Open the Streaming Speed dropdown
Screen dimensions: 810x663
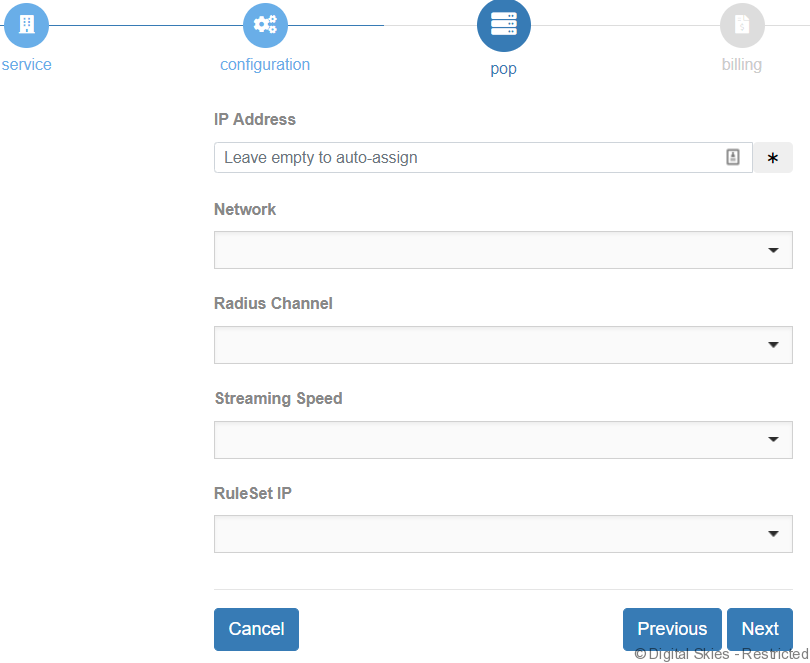pyautogui.click(x=503, y=440)
